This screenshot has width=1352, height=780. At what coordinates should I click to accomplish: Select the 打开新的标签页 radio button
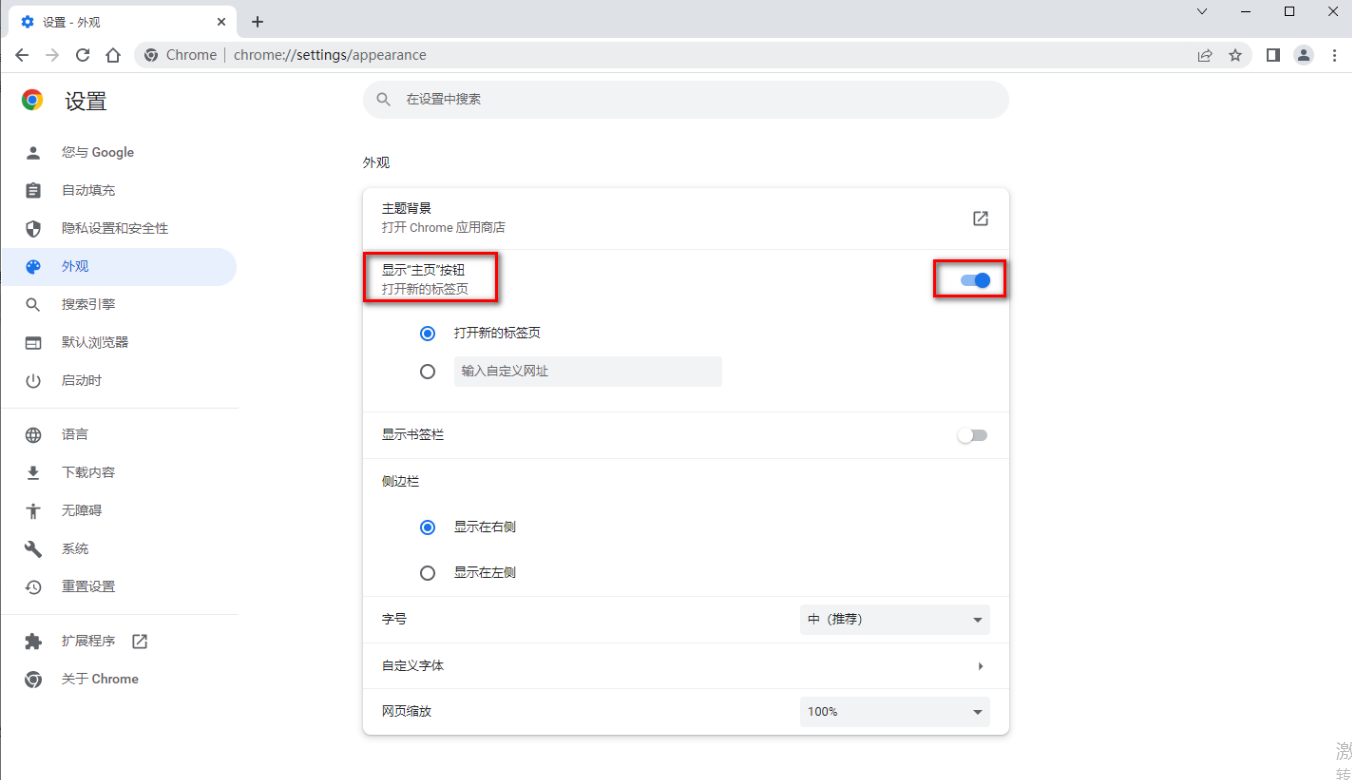[428, 333]
